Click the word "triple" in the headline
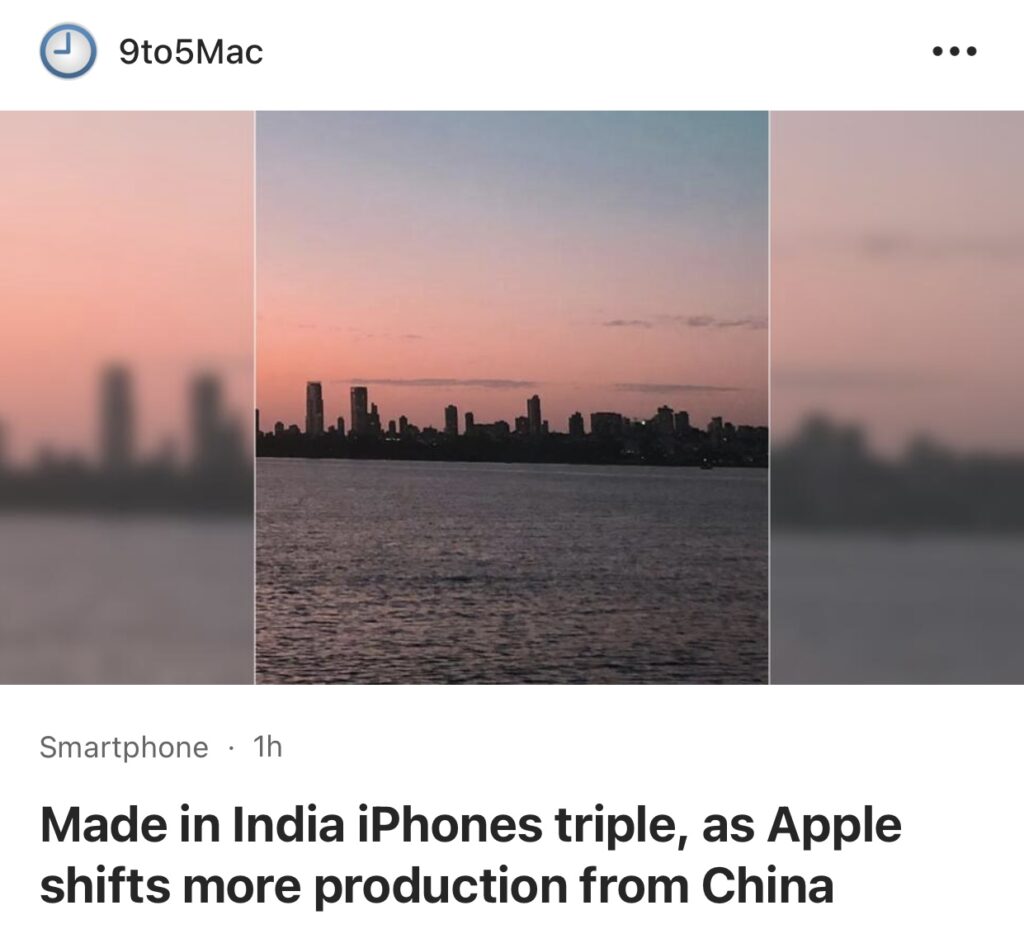 point(620,827)
